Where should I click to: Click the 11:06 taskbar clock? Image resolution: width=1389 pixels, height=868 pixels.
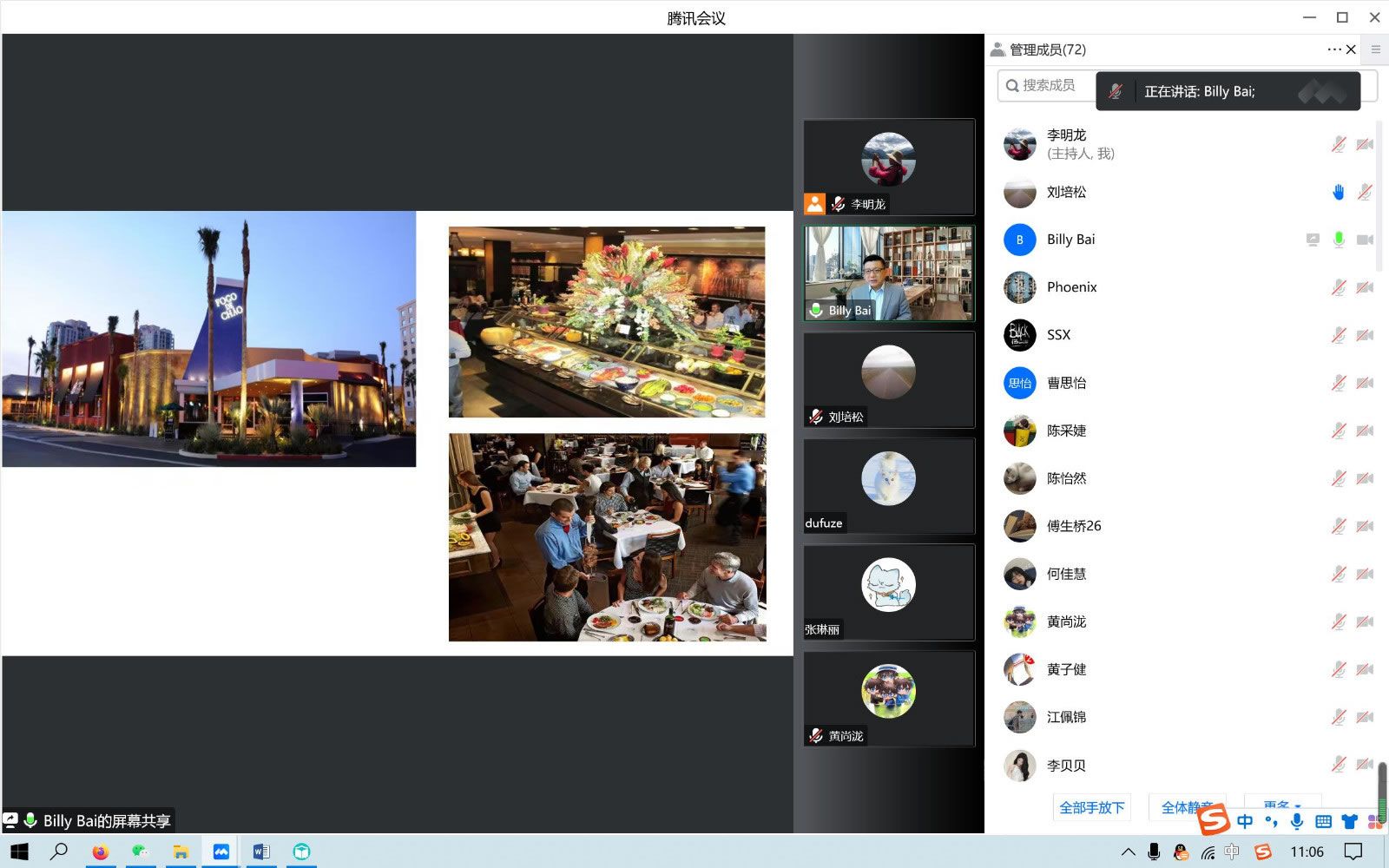(1307, 852)
